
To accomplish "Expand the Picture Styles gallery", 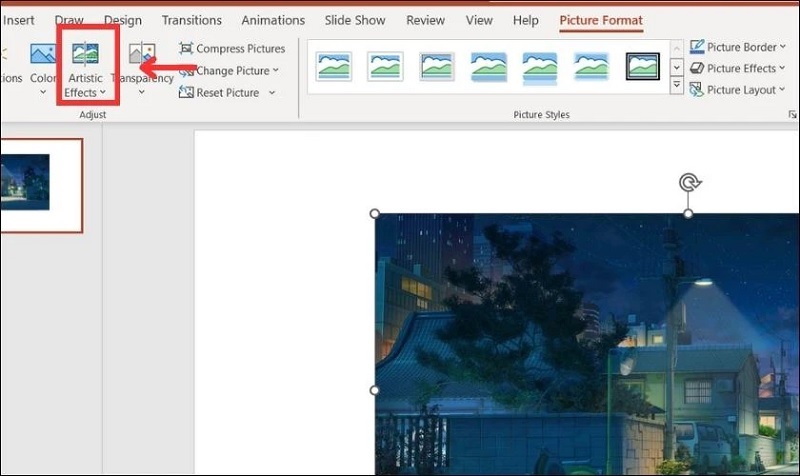I will click(x=677, y=87).
